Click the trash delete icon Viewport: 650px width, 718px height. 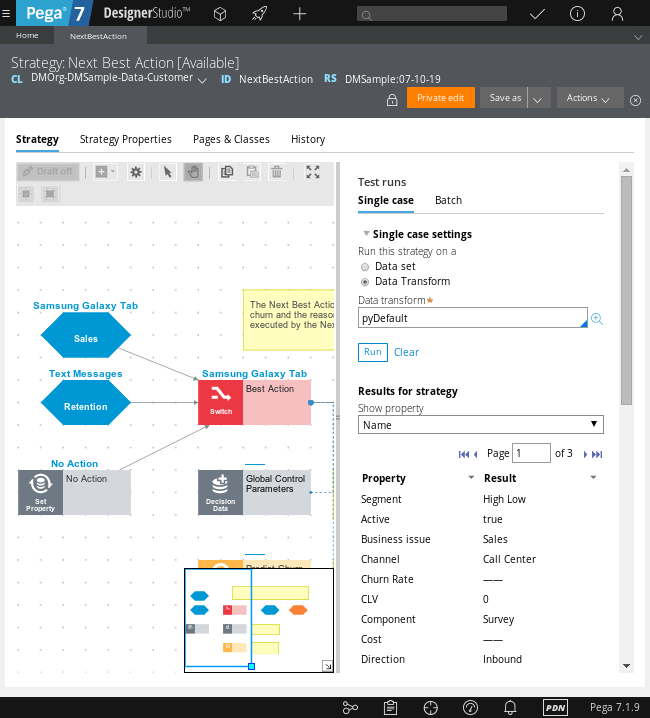[277, 172]
